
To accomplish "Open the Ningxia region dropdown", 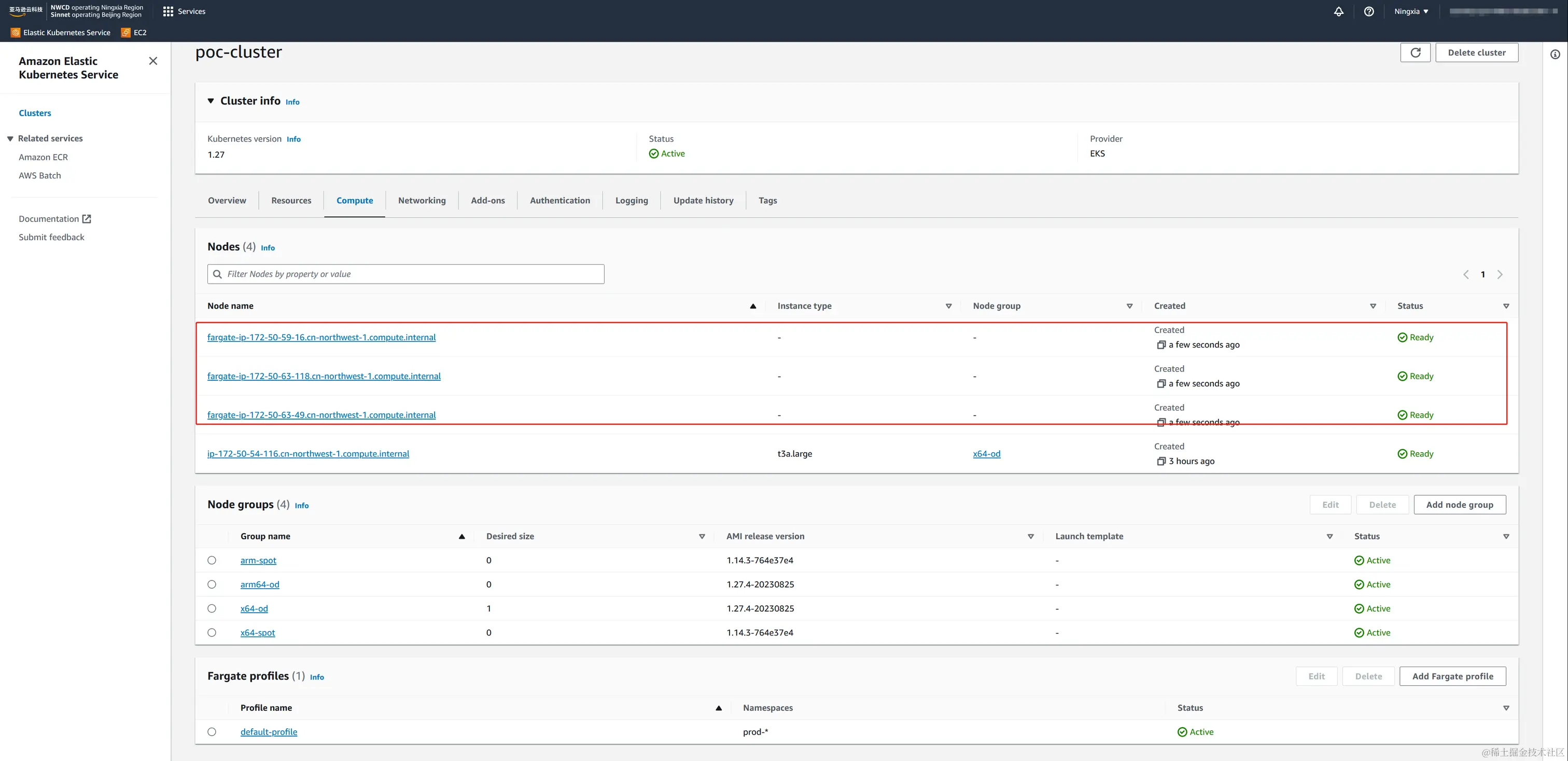I will [x=1411, y=11].
